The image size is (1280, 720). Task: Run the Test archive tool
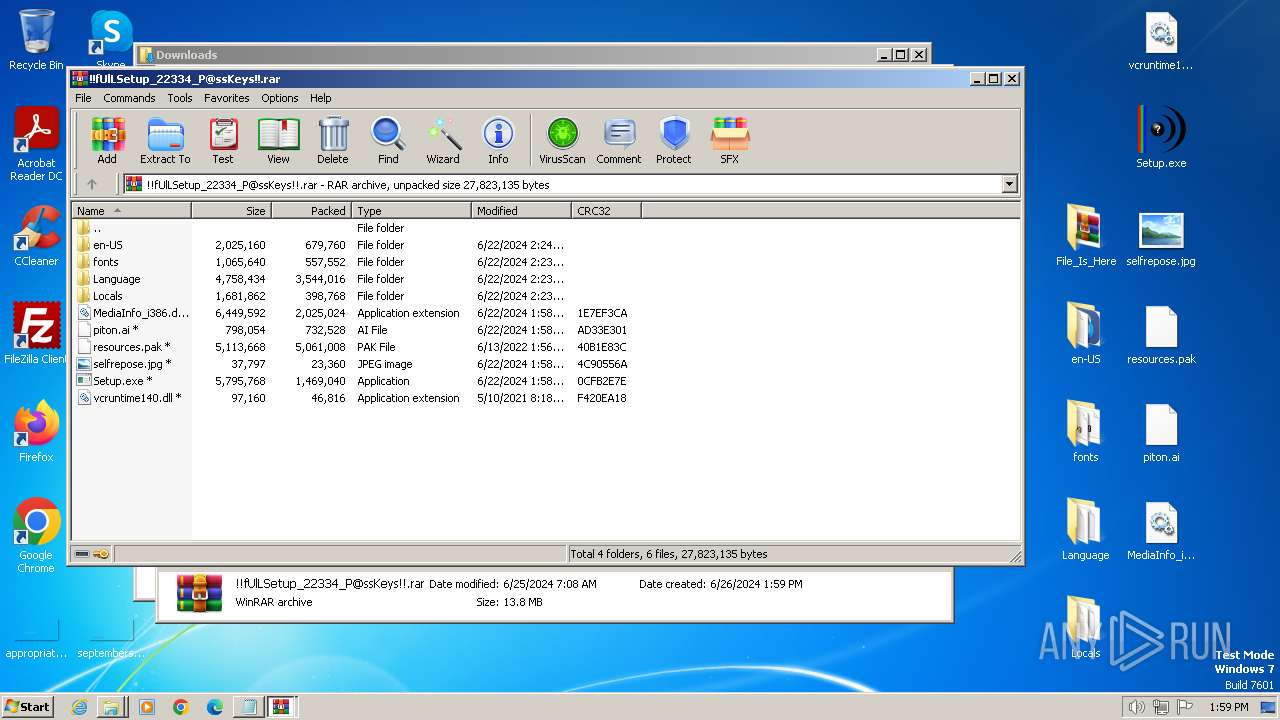tap(223, 141)
